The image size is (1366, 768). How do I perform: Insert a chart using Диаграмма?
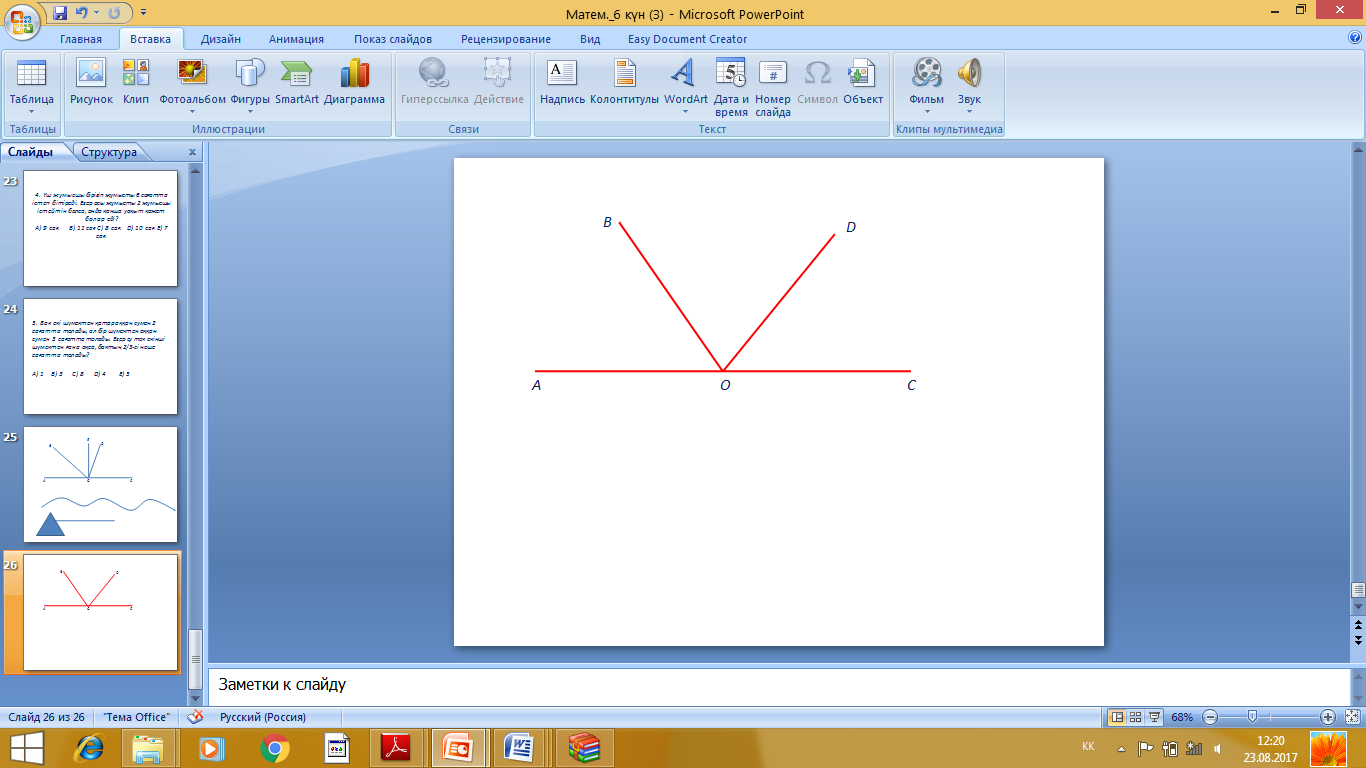pos(354,74)
